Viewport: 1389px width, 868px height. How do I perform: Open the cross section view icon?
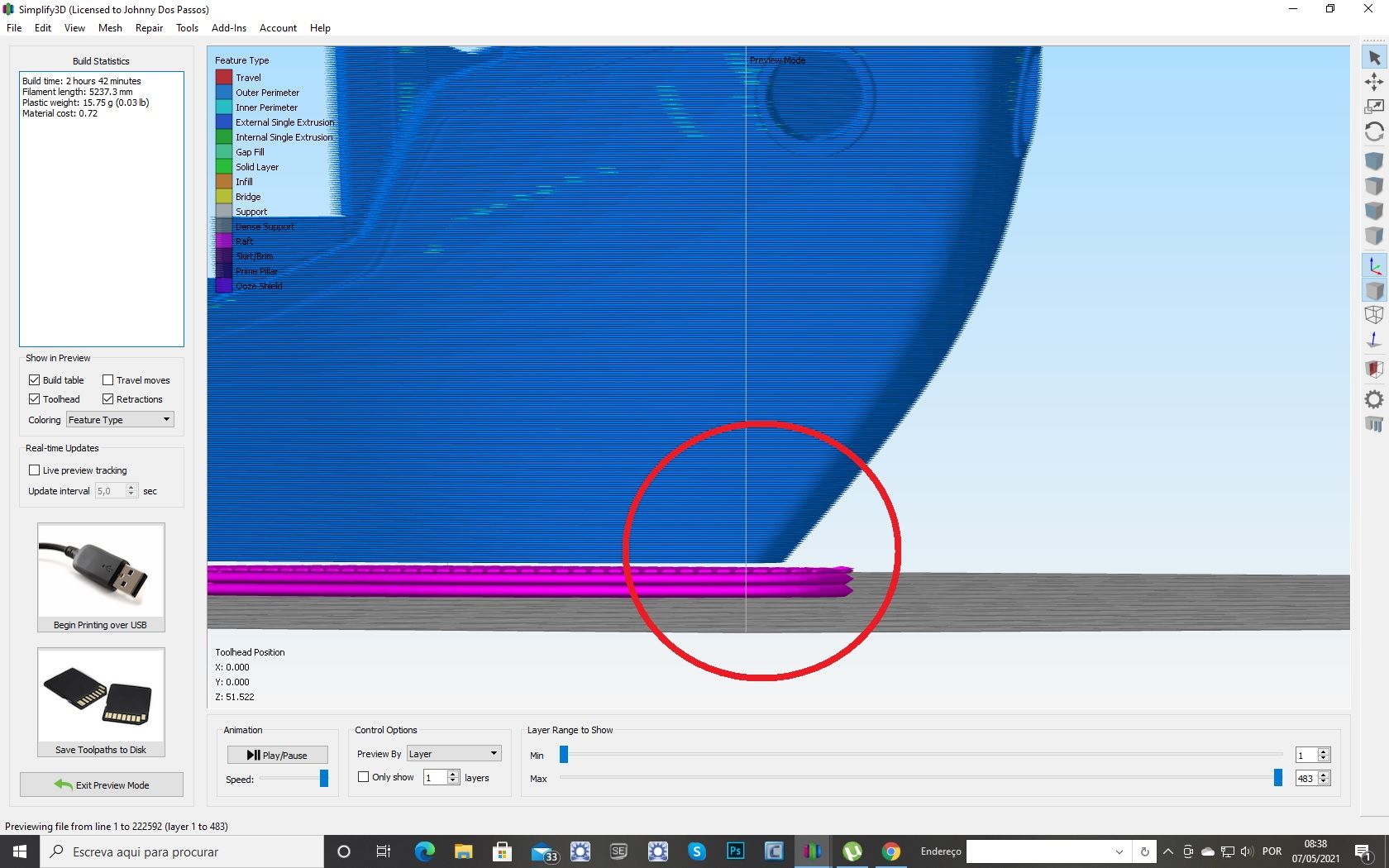click(1374, 369)
